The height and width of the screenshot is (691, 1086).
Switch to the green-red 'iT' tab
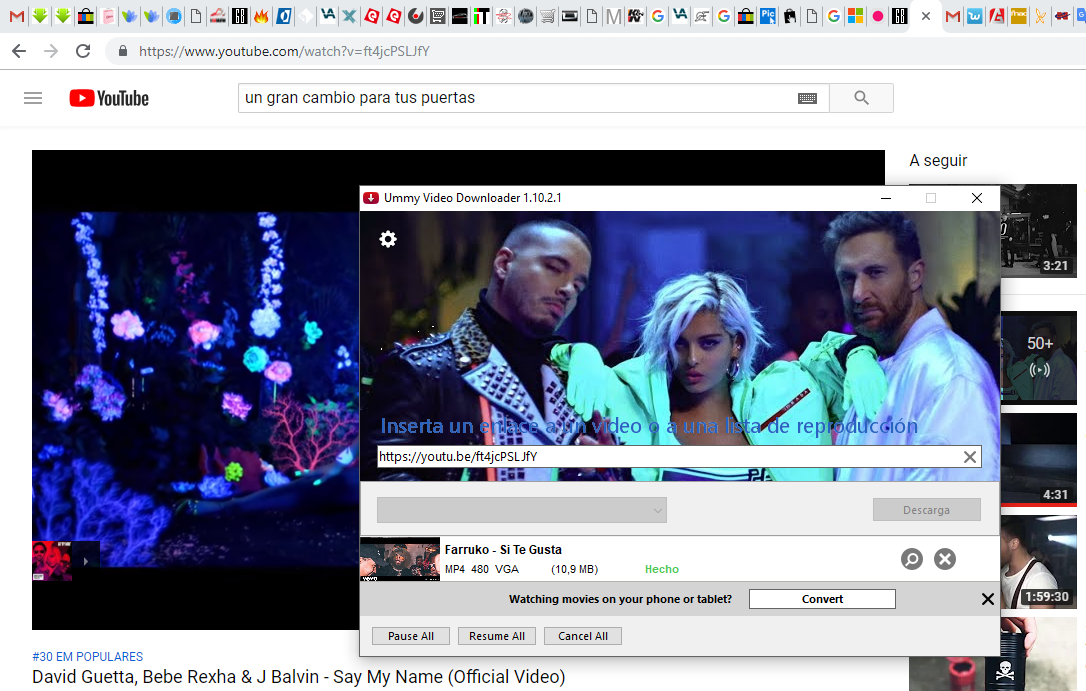click(481, 16)
